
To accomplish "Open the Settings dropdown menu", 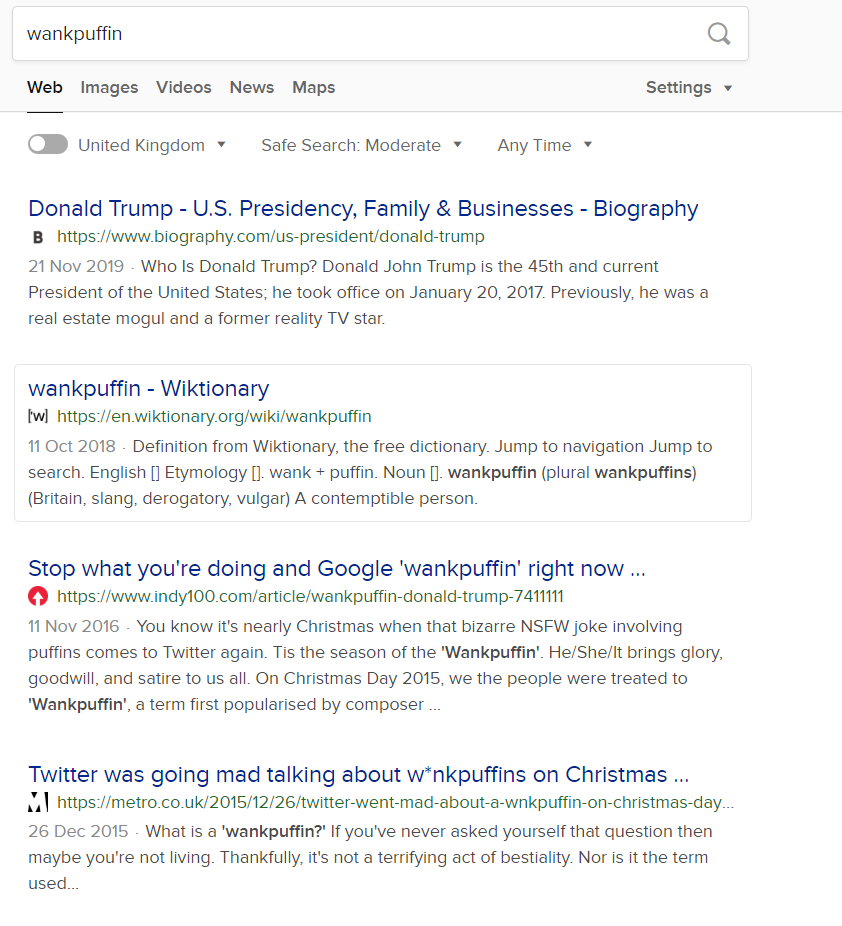I will click(688, 87).
